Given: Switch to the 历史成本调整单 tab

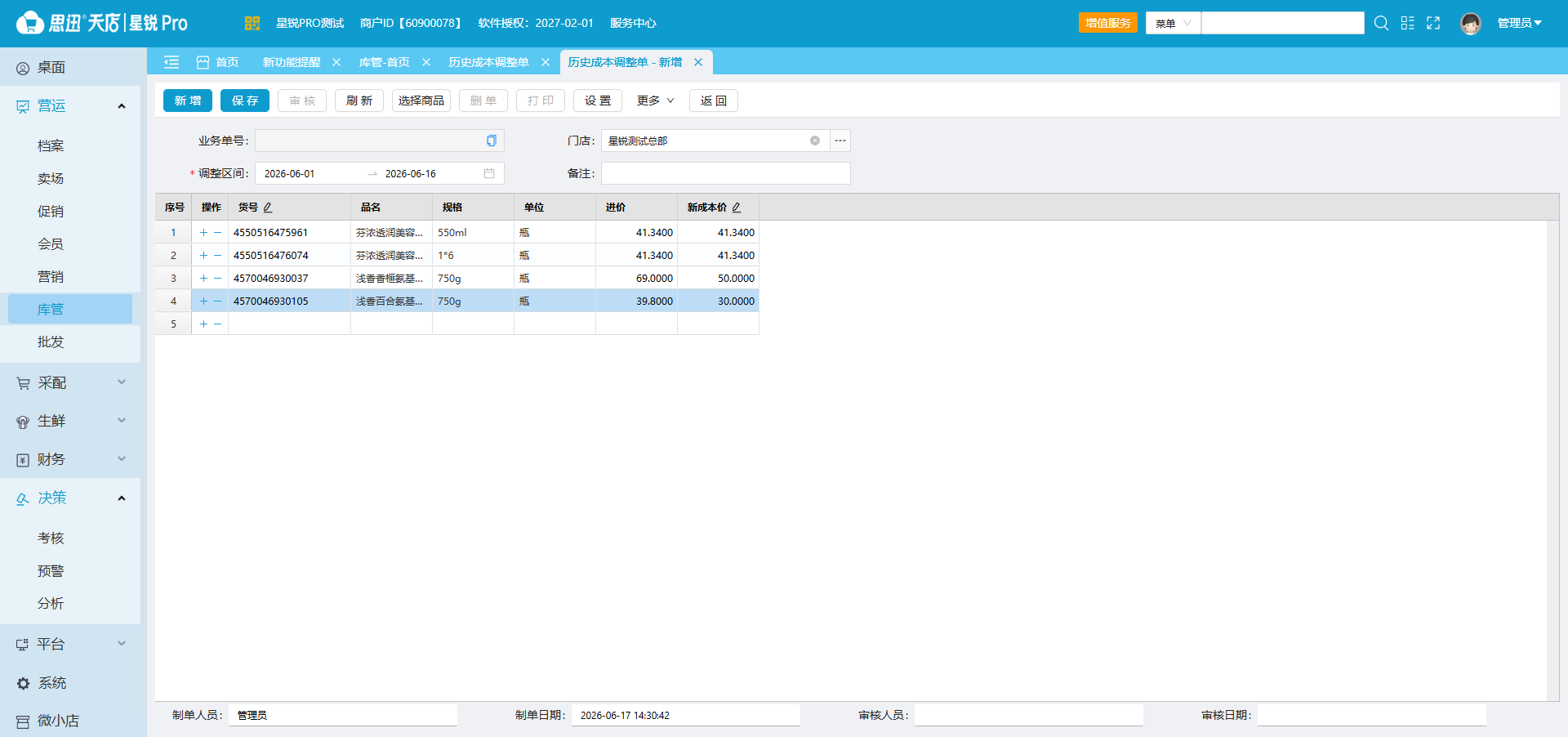Looking at the screenshot, I should (x=488, y=62).
